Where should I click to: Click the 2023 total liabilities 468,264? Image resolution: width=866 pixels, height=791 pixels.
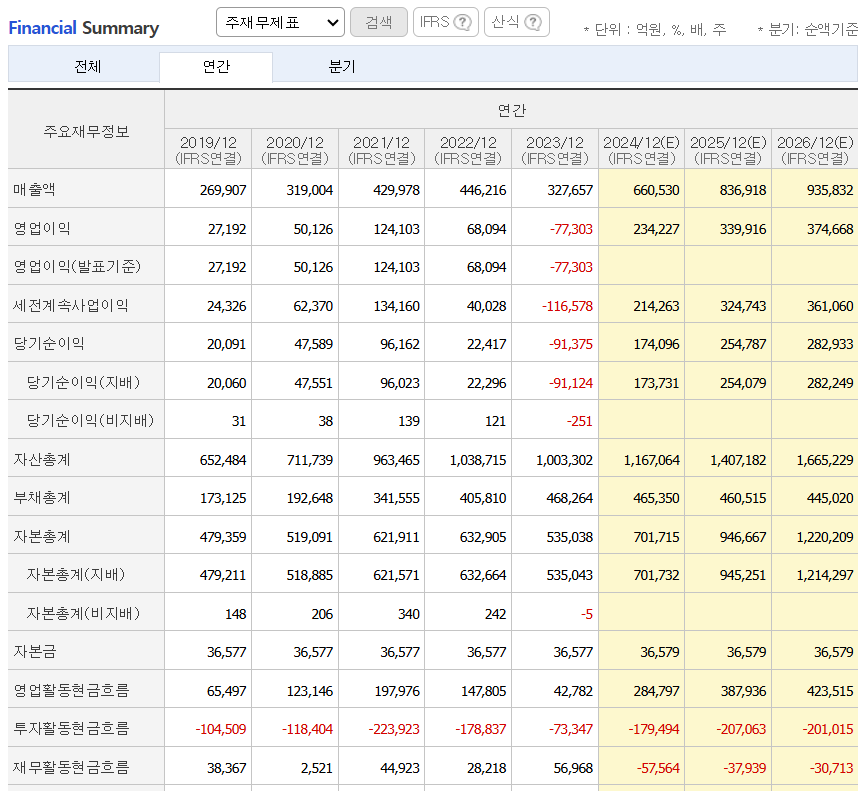(569, 498)
